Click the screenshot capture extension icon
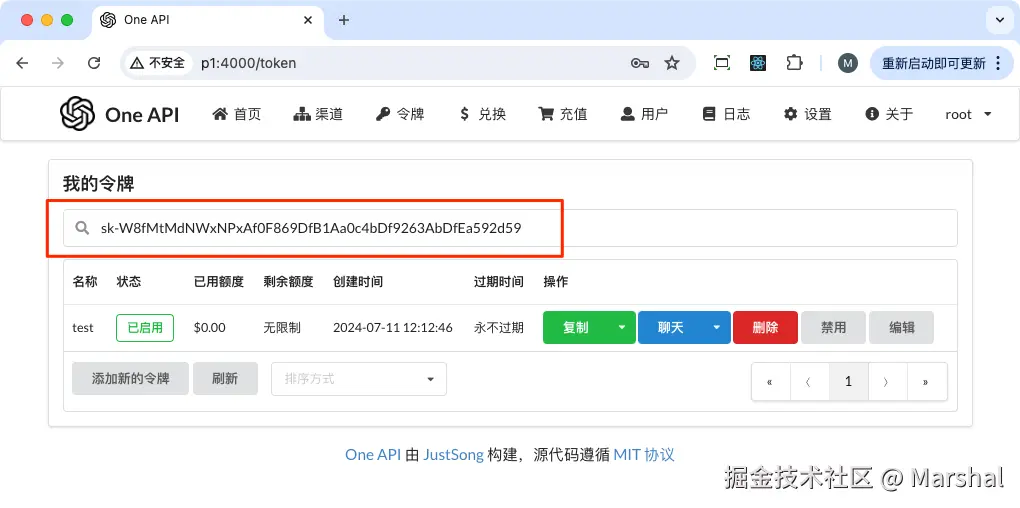The width and height of the screenshot is (1020, 508). pos(722,63)
